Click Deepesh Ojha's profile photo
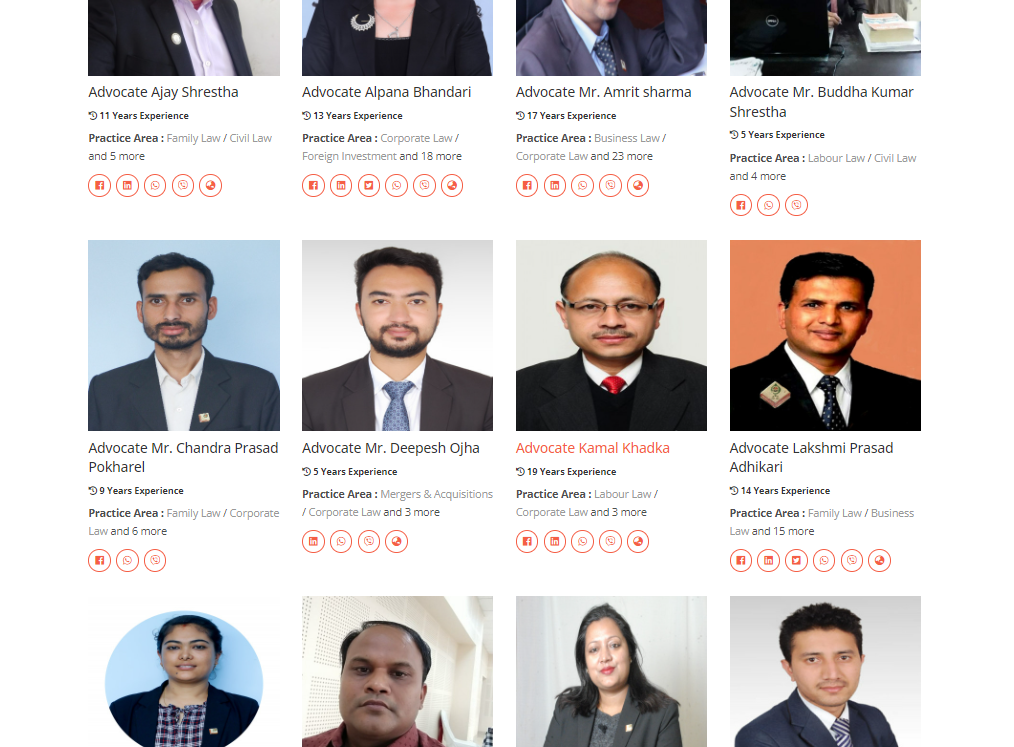The width and height of the screenshot is (1014, 747). click(x=397, y=336)
